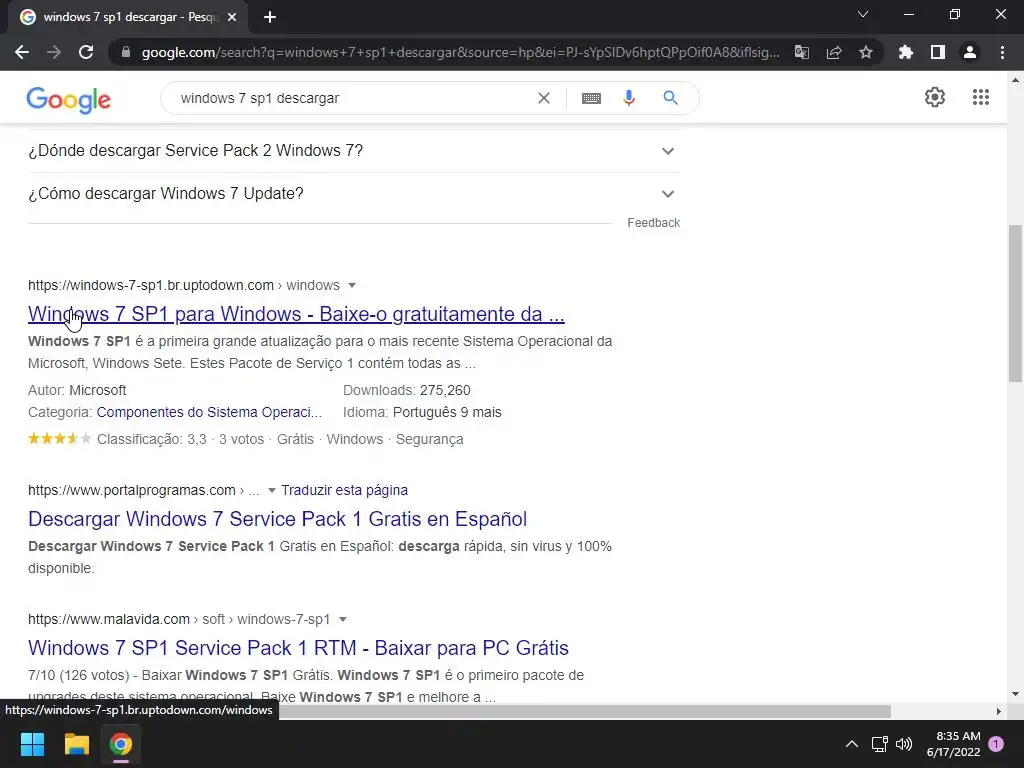The width and height of the screenshot is (1024, 768).
Task: Open 'Descargar Windows 7 Service Pack 1 Gratis' result
Action: click(277, 519)
